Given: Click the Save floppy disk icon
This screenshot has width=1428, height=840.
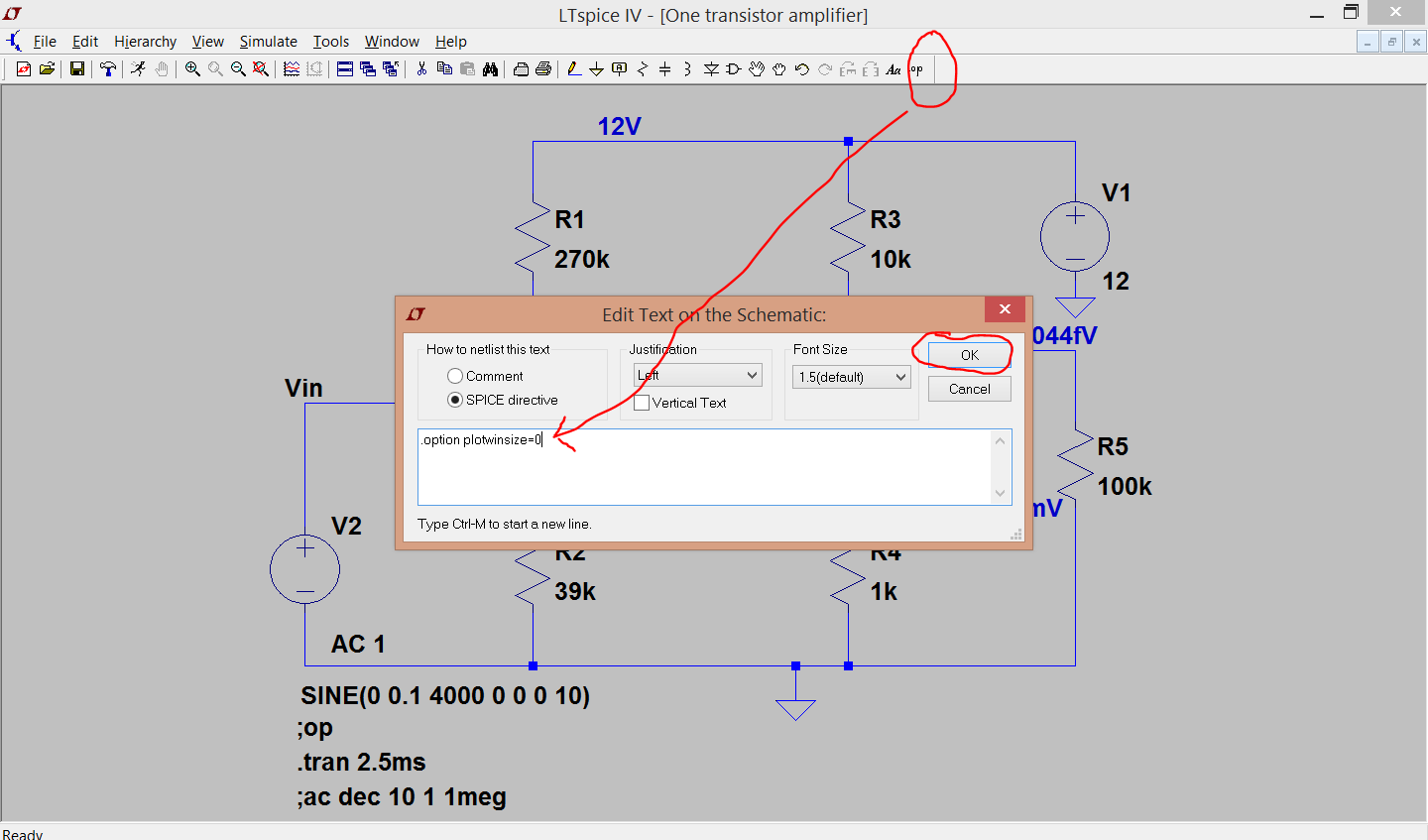Looking at the screenshot, I should (77, 69).
